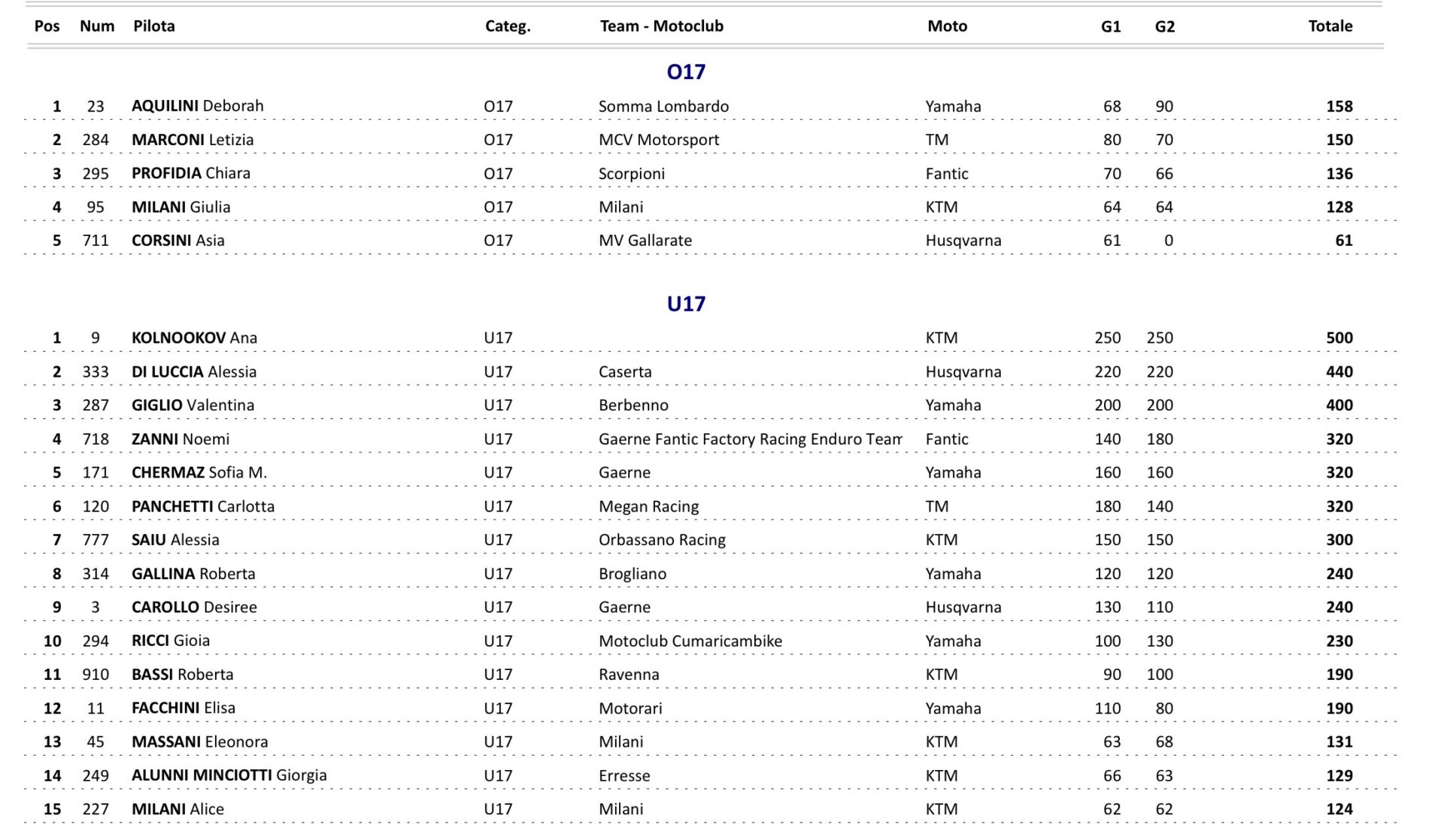Click the U17 section heading
The height and width of the screenshot is (840, 1444).
click(686, 304)
